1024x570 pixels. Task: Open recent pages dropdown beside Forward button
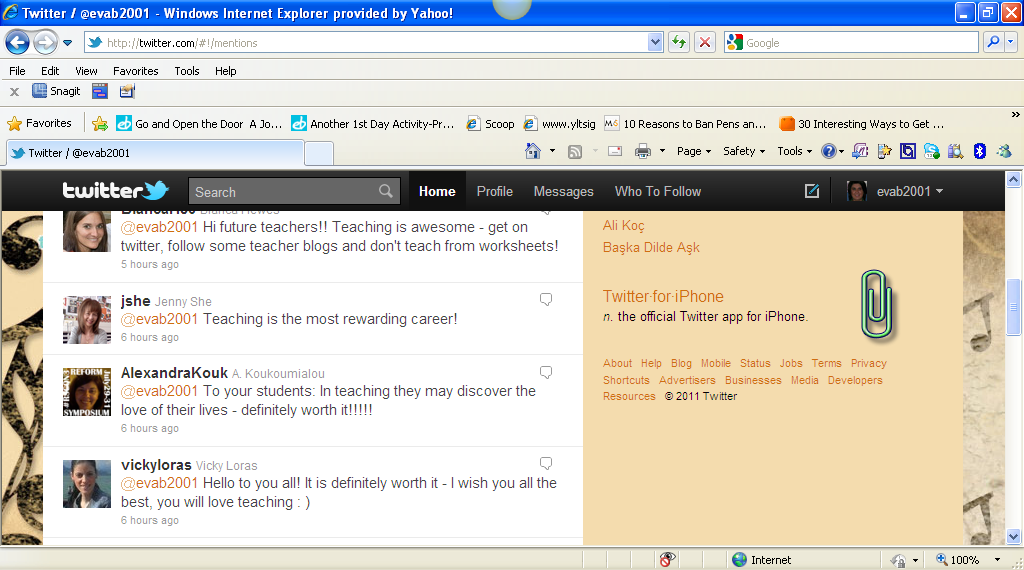(x=67, y=43)
